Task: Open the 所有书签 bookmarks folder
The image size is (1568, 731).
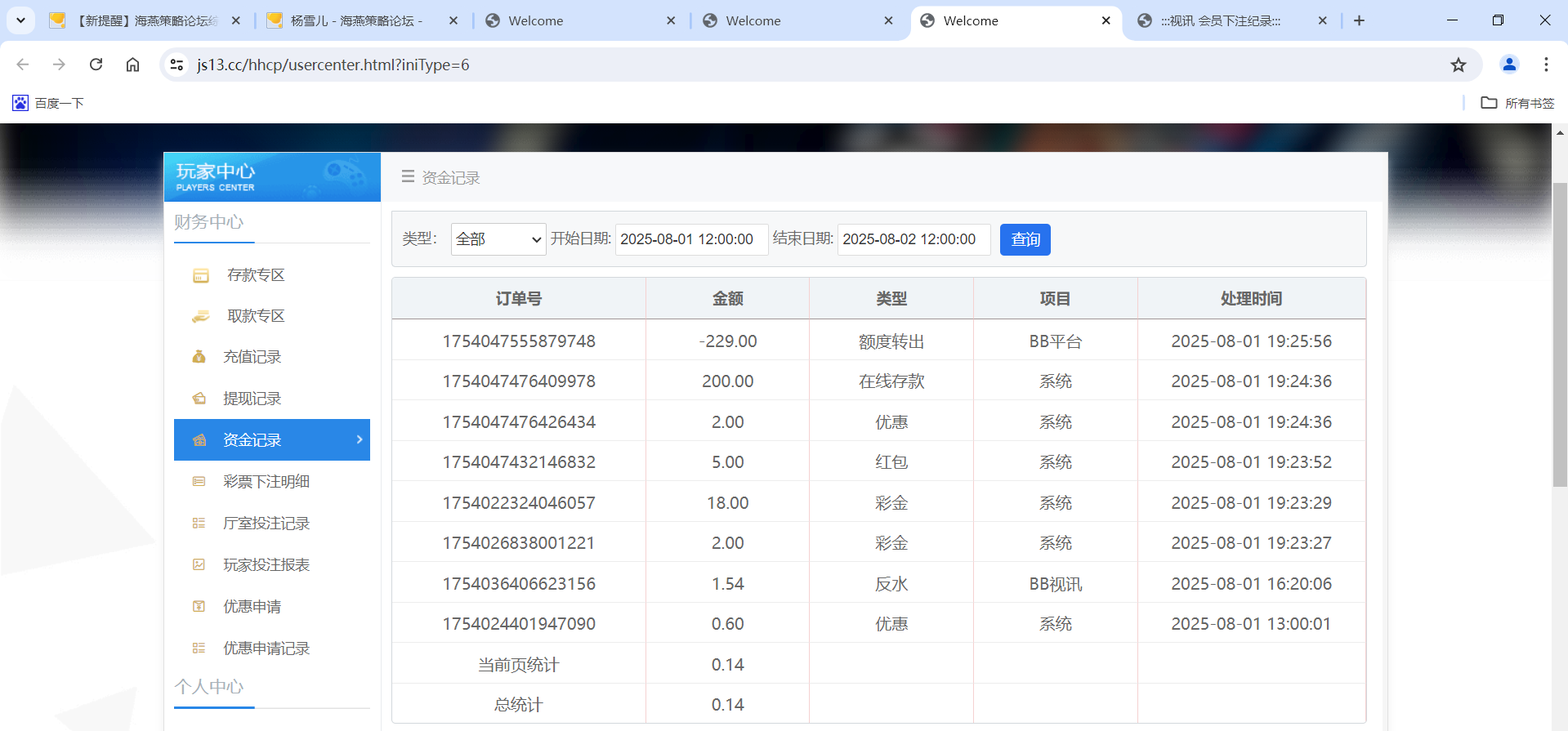Action: (x=1518, y=103)
